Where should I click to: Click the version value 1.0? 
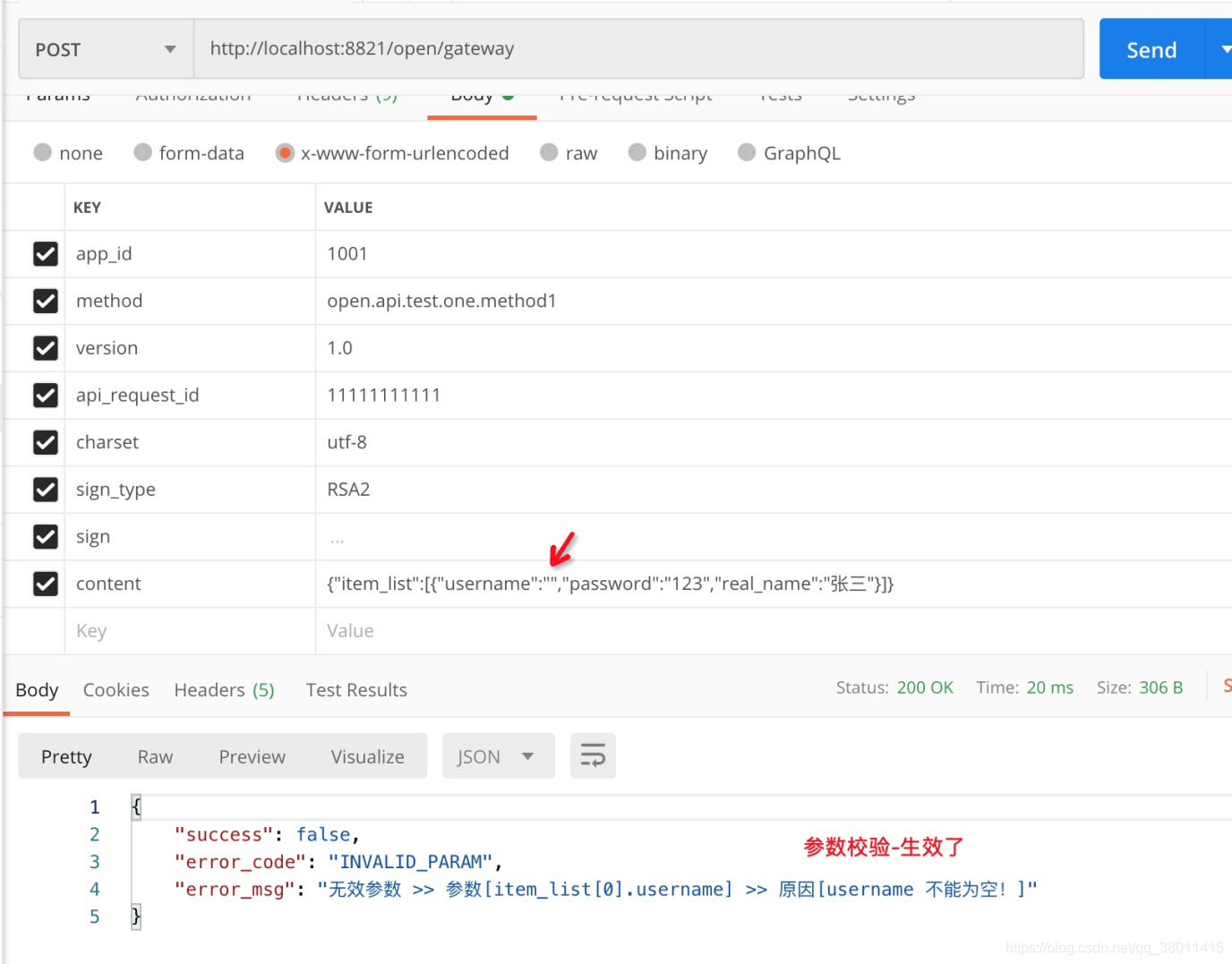pyautogui.click(x=339, y=348)
